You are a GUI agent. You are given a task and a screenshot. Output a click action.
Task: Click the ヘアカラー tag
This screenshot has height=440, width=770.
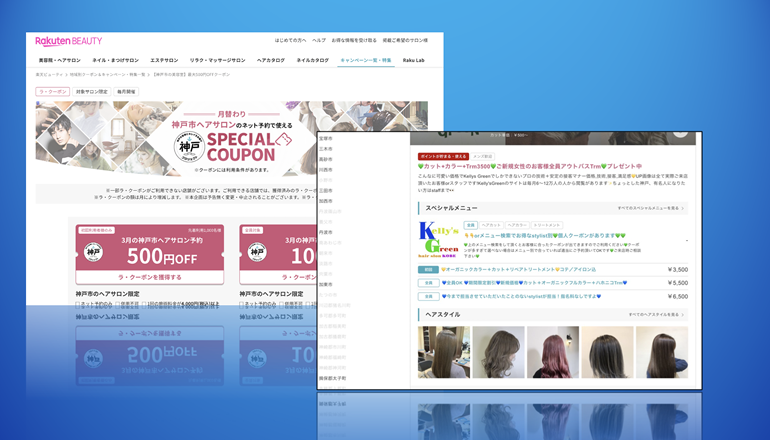pos(517,225)
